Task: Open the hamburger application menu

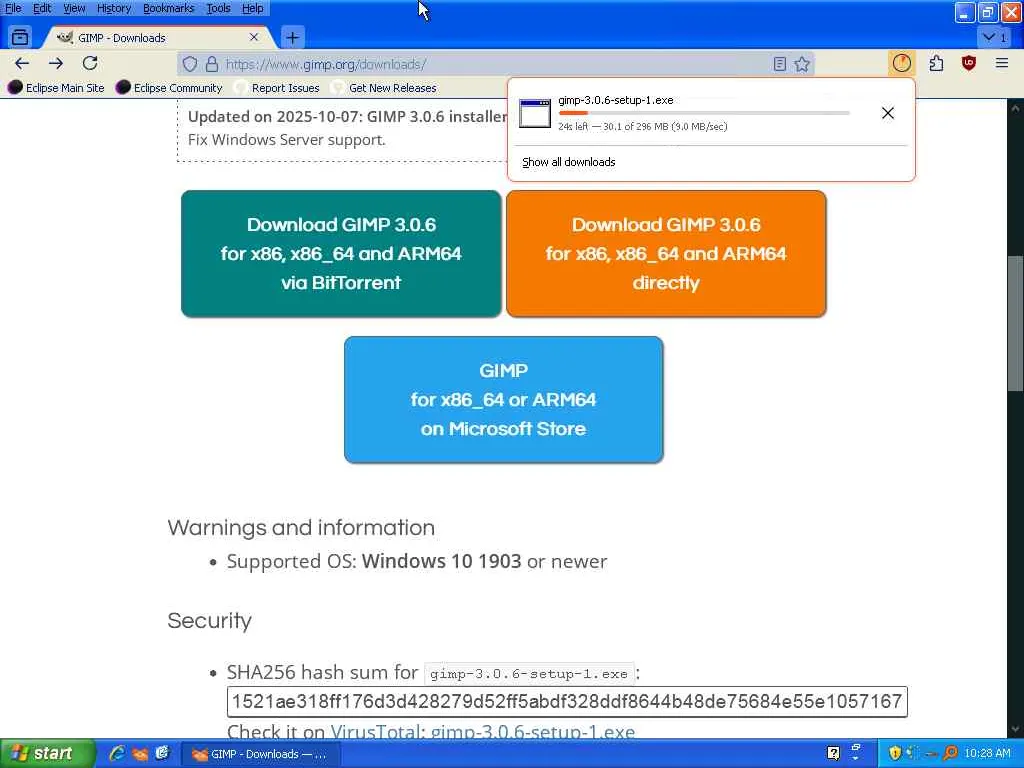Action: pyautogui.click(x=1002, y=63)
